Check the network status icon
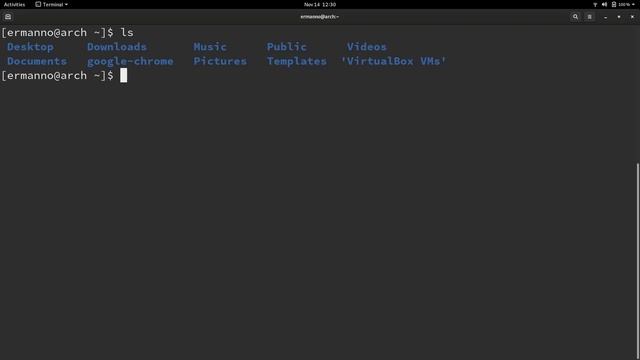This screenshot has width=640, height=360. tap(595, 4)
